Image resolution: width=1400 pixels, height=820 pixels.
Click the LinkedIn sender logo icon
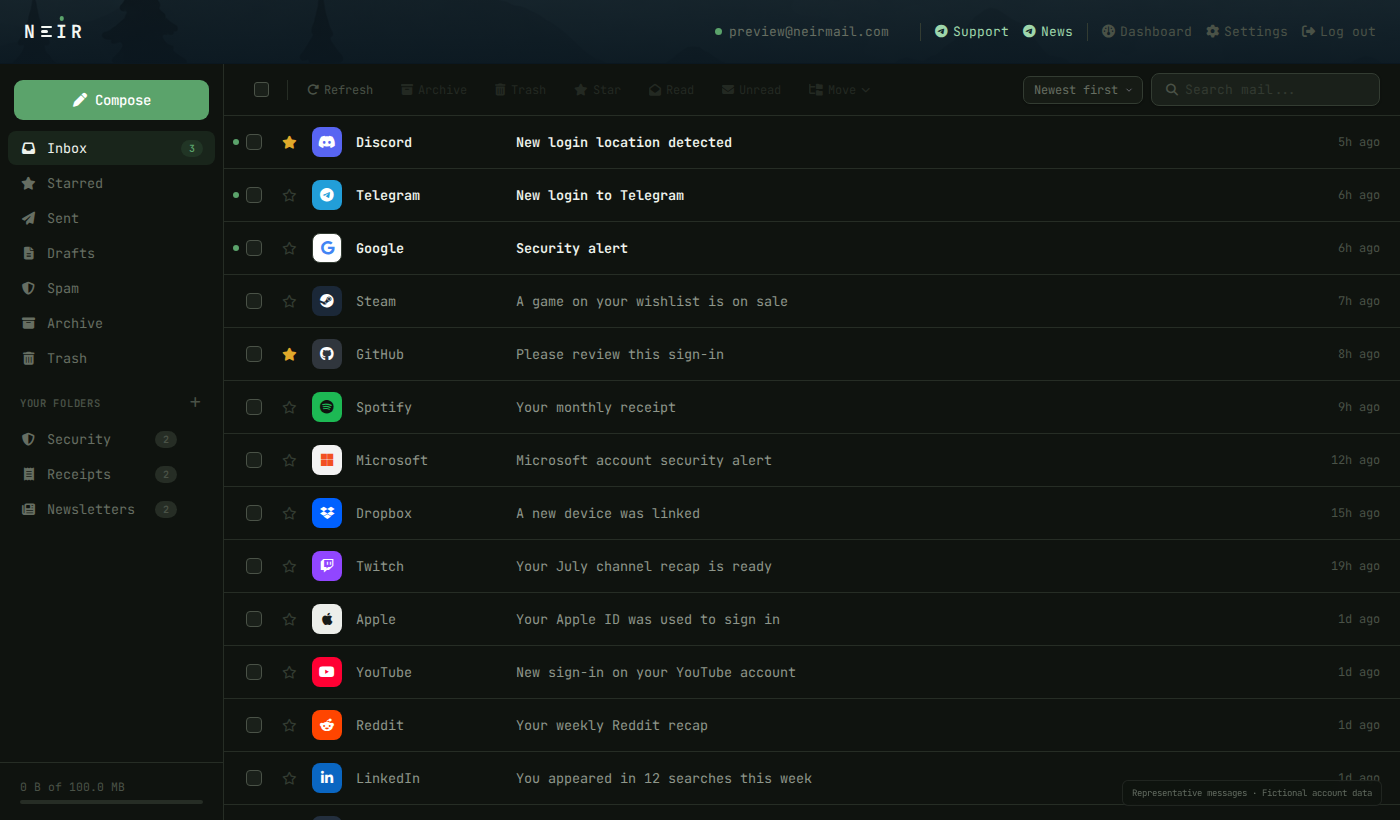click(x=327, y=778)
